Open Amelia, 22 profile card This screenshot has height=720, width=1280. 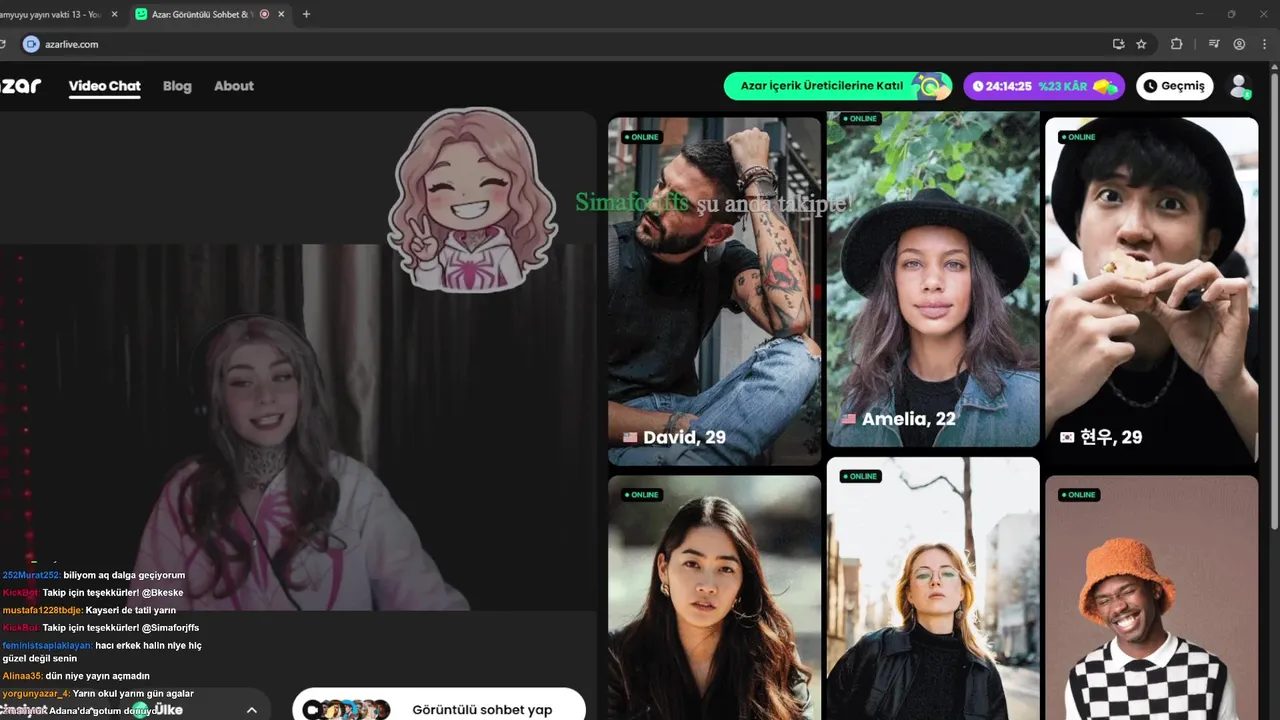point(933,279)
